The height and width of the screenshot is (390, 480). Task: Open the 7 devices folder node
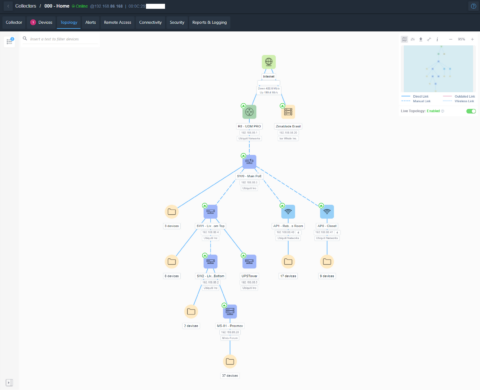point(191,311)
